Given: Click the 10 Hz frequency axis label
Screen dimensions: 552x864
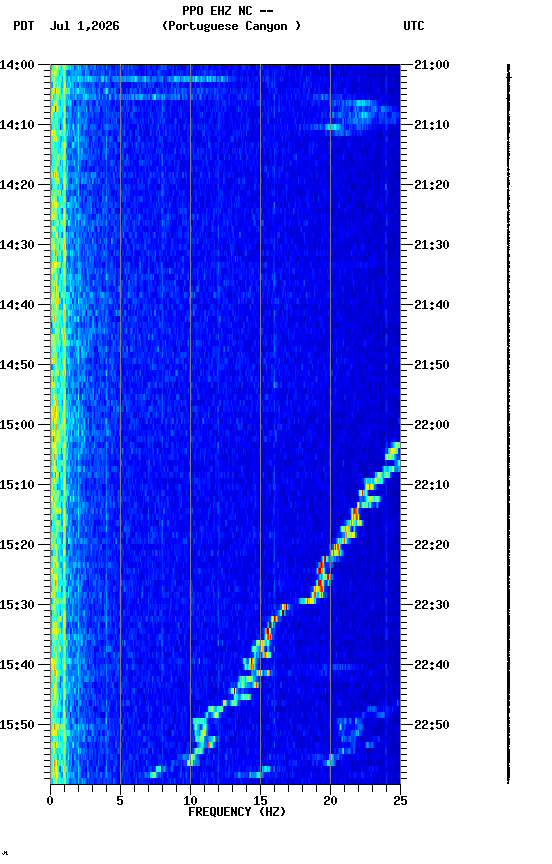Looking at the screenshot, I should [x=190, y=801].
